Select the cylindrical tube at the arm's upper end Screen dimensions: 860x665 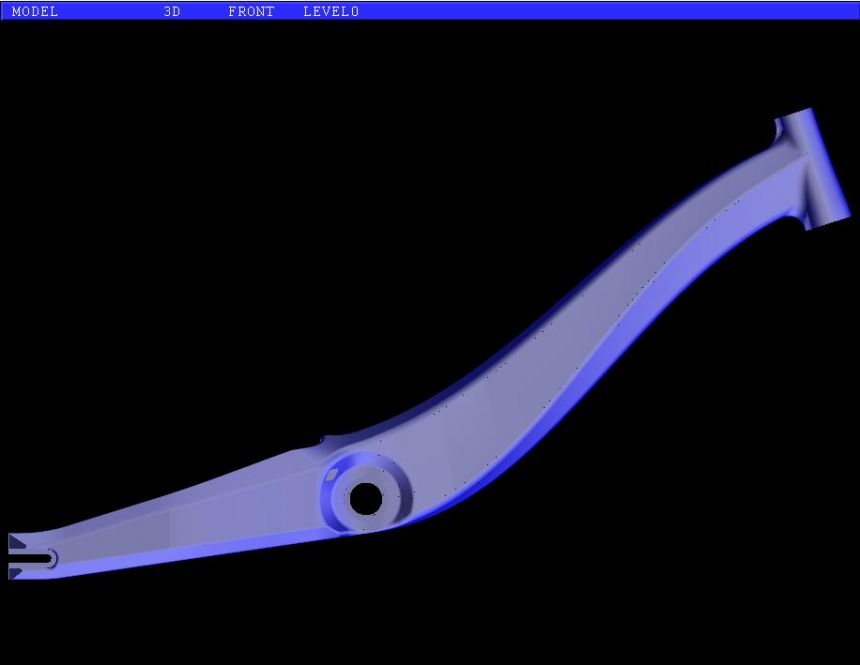(812, 165)
